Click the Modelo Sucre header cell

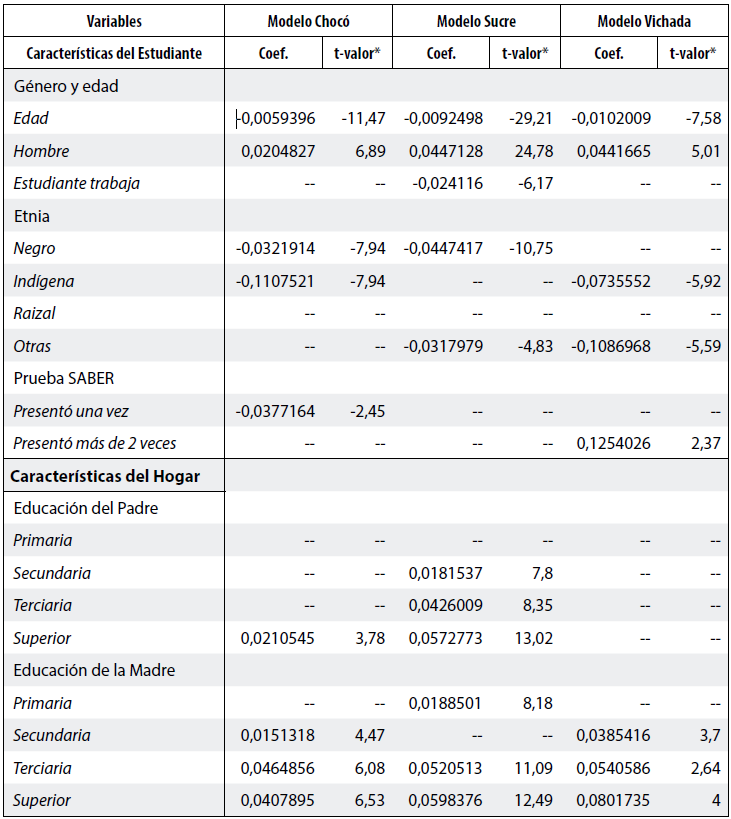[x=476, y=21]
